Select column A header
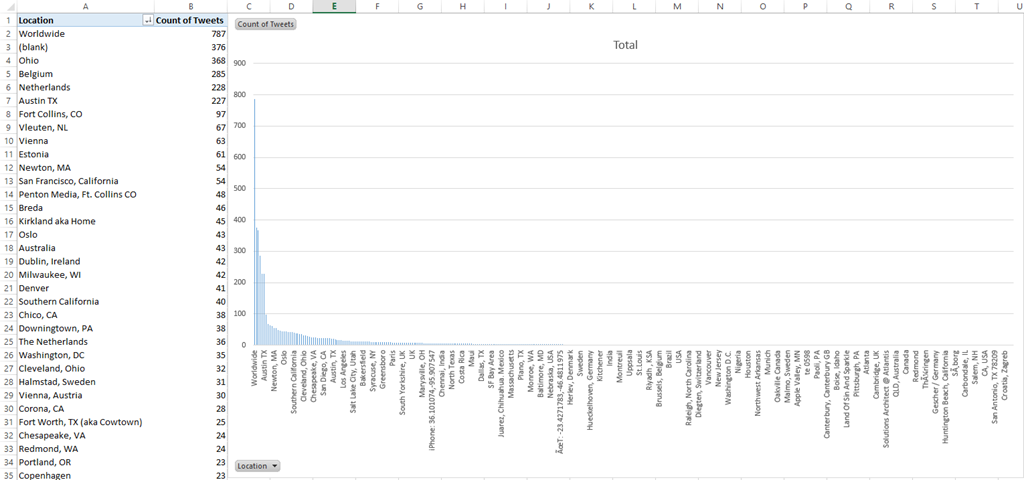Screen dimensions: 1024x480 pos(85,7)
